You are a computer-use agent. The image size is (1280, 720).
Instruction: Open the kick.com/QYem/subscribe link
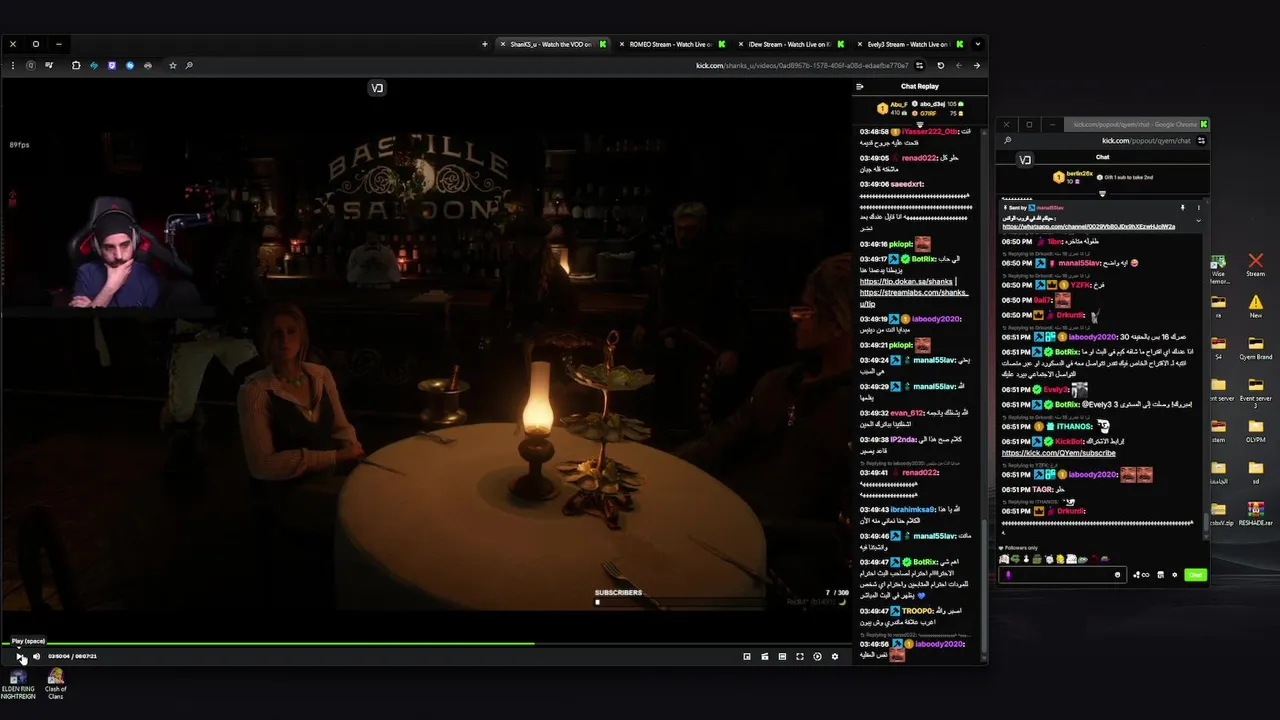pos(1058,453)
